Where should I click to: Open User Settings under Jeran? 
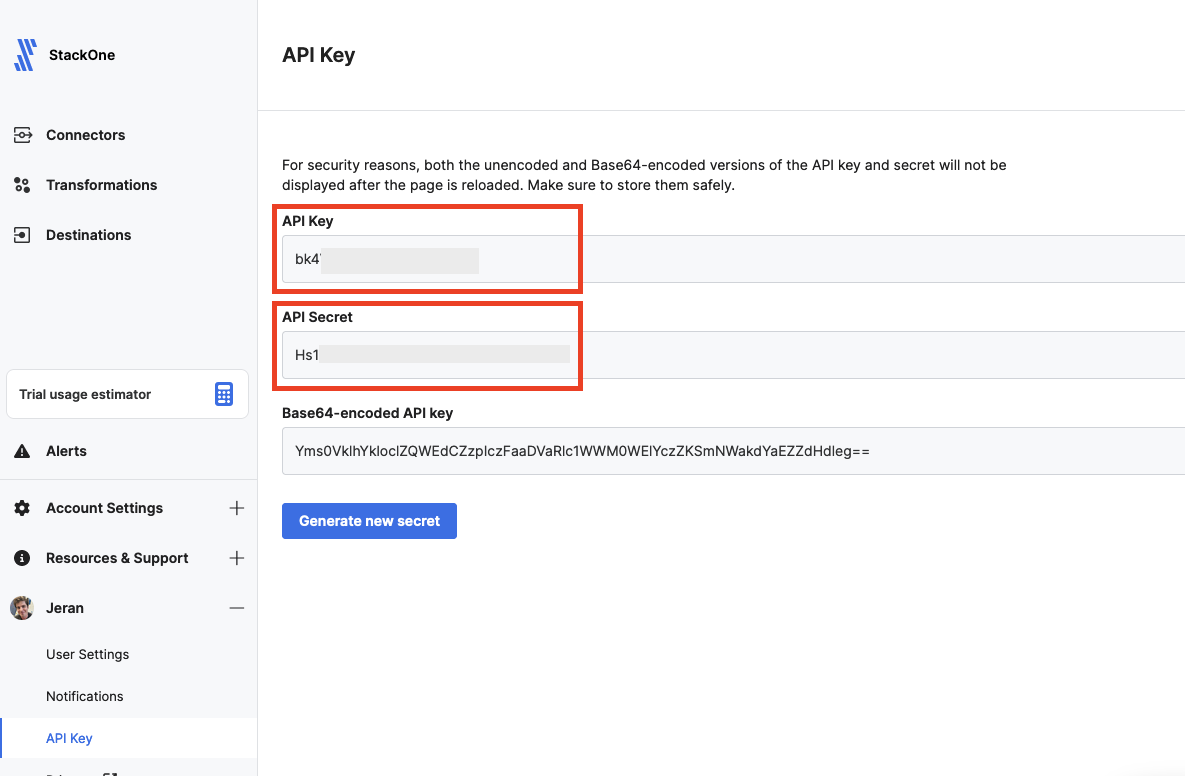click(x=87, y=653)
